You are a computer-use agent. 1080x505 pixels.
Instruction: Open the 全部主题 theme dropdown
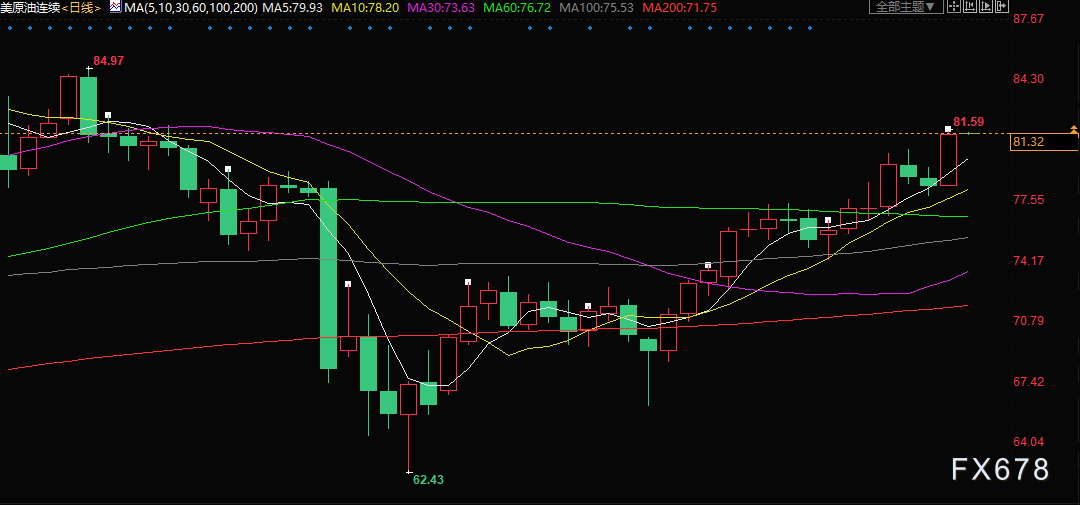[x=906, y=7]
